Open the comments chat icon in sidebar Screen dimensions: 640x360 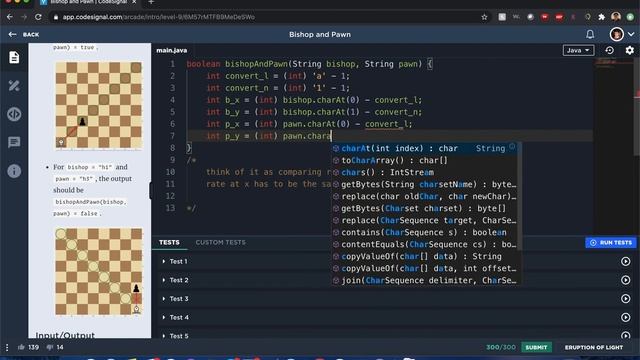click(14, 142)
